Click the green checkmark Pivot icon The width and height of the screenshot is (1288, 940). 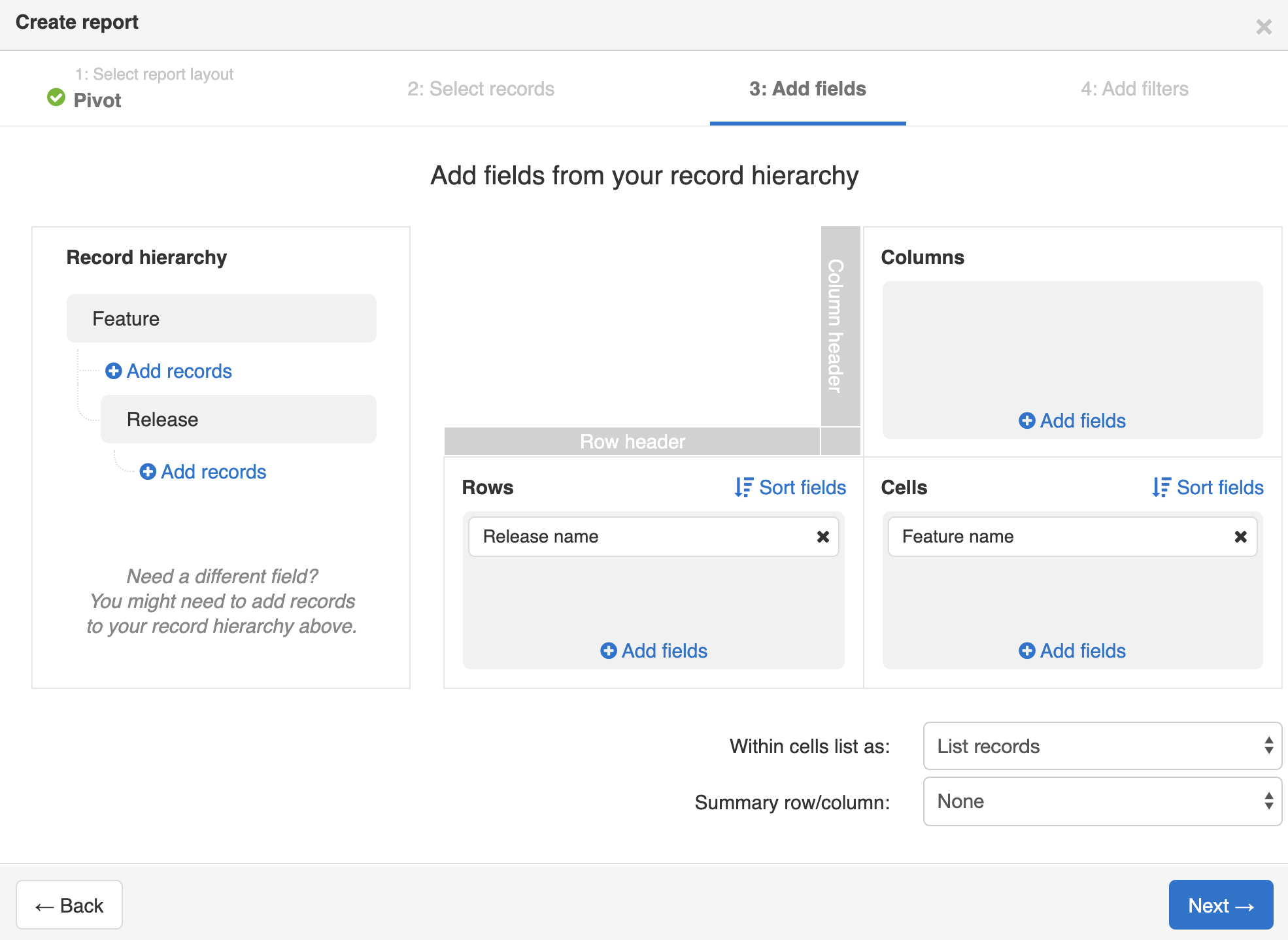click(54, 98)
